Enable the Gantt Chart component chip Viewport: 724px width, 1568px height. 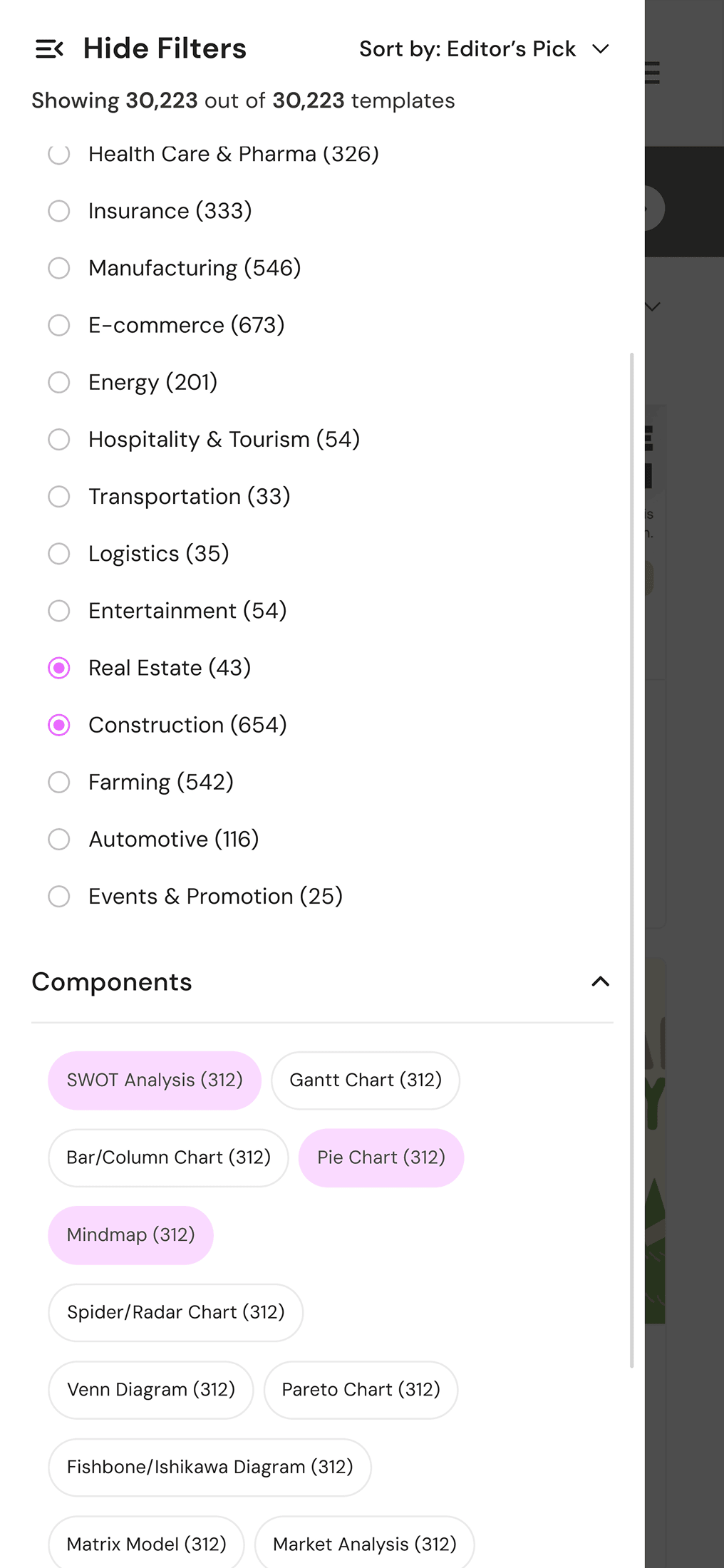pyautogui.click(x=366, y=1080)
